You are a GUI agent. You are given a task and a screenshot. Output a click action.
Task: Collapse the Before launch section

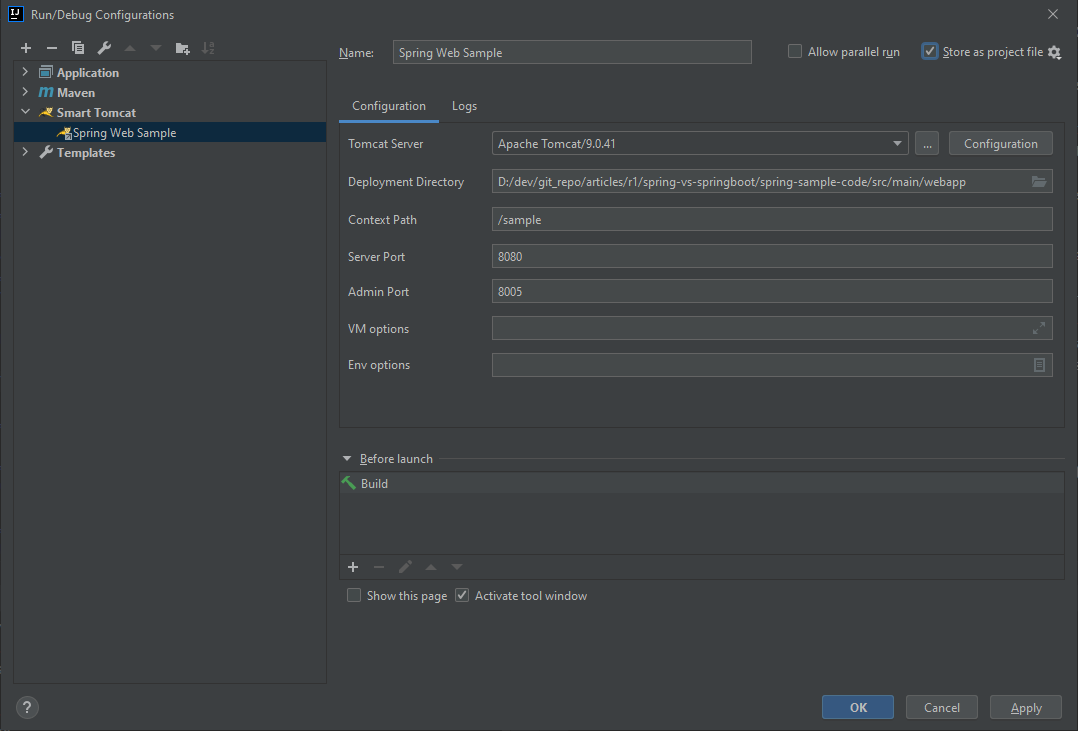click(x=347, y=459)
